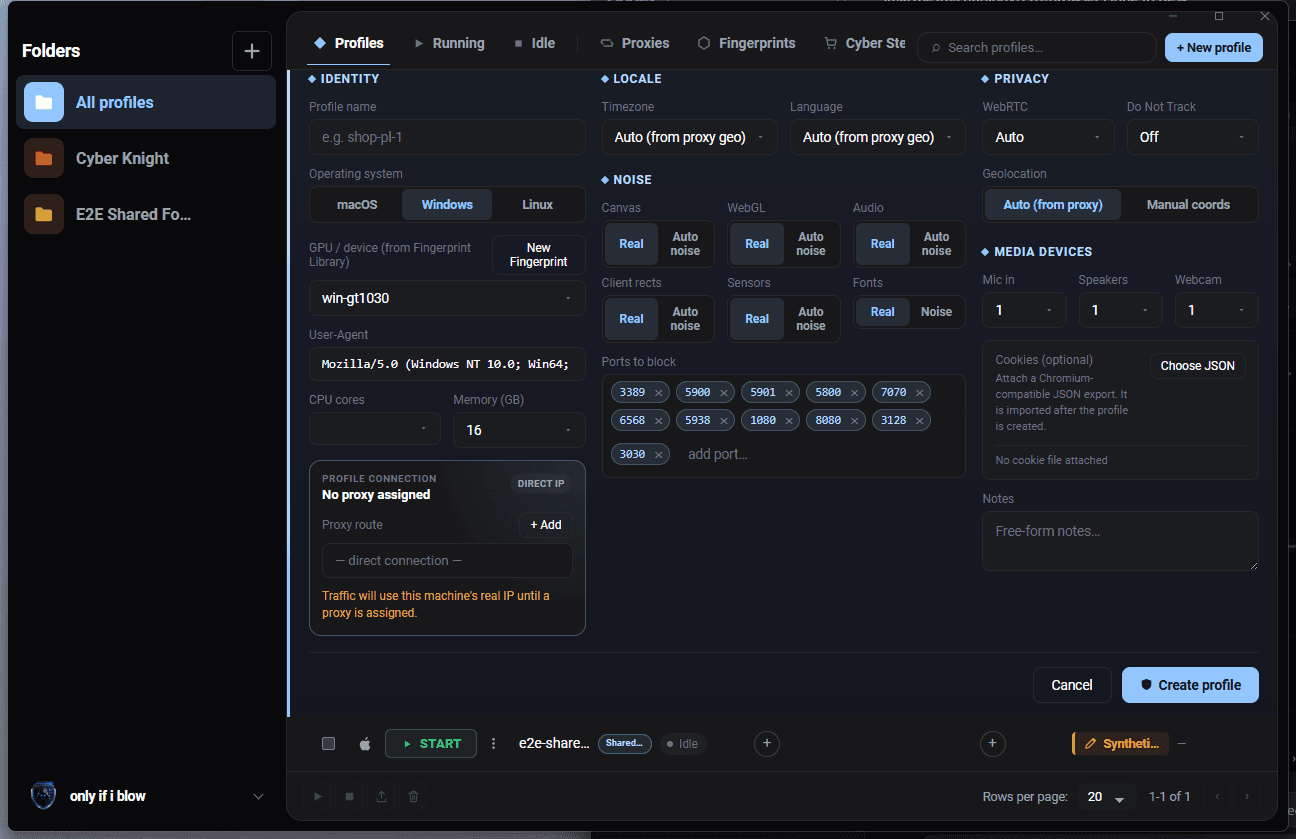
Task: Open the WebRTC dropdown
Action: click(1048, 137)
